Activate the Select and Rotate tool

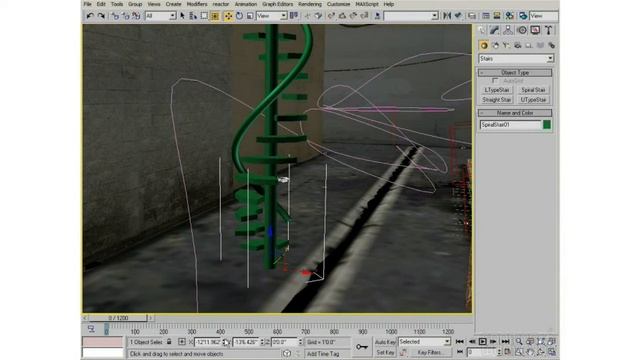point(239,16)
